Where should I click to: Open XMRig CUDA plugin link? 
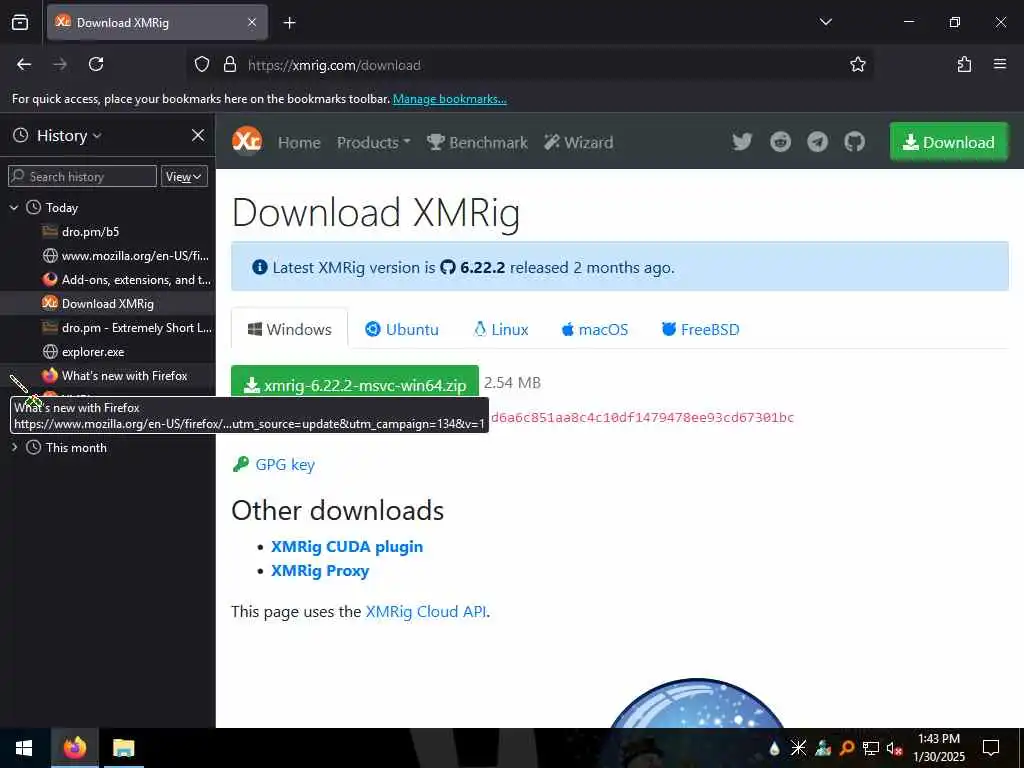coord(347,547)
